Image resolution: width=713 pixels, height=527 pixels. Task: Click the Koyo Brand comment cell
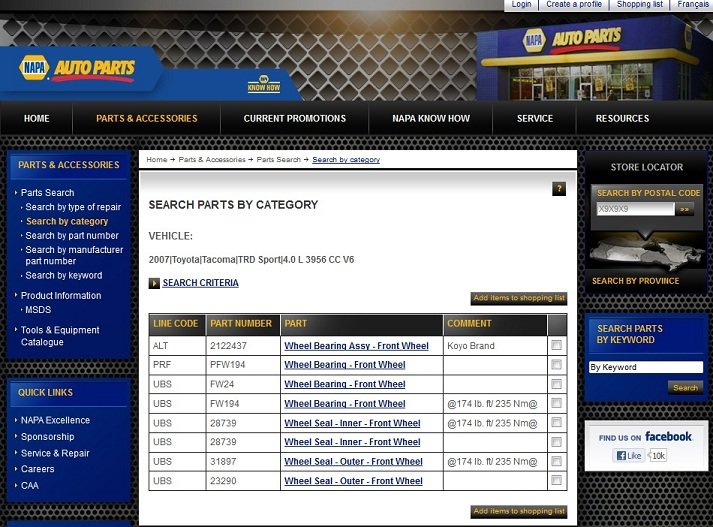(495, 346)
